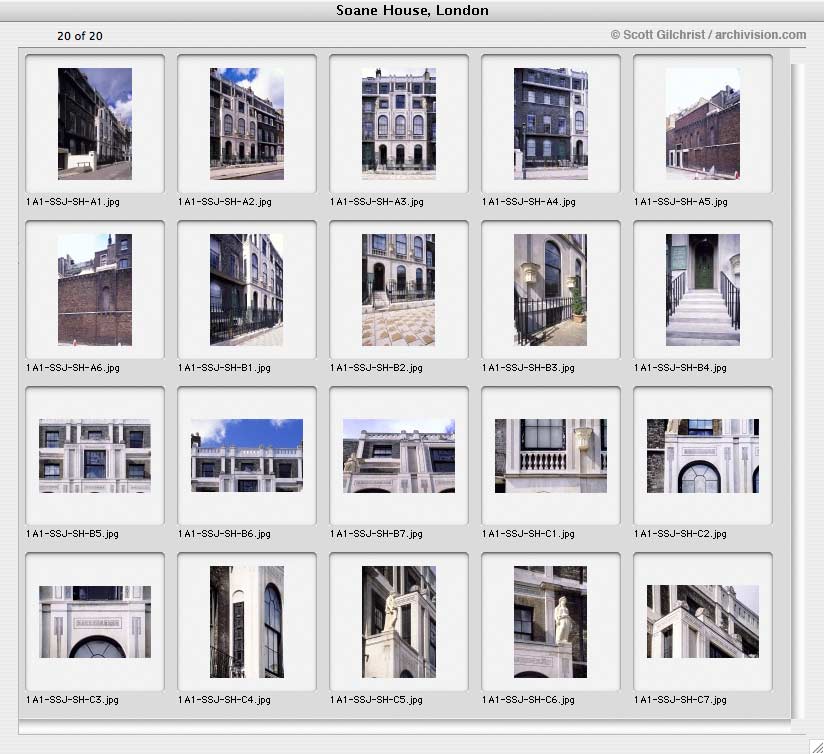Select the 1A1-SSJ-SH-B5 upper windows thumbnail
The width and height of the screenshot is (824, 754).
point(95,456)
